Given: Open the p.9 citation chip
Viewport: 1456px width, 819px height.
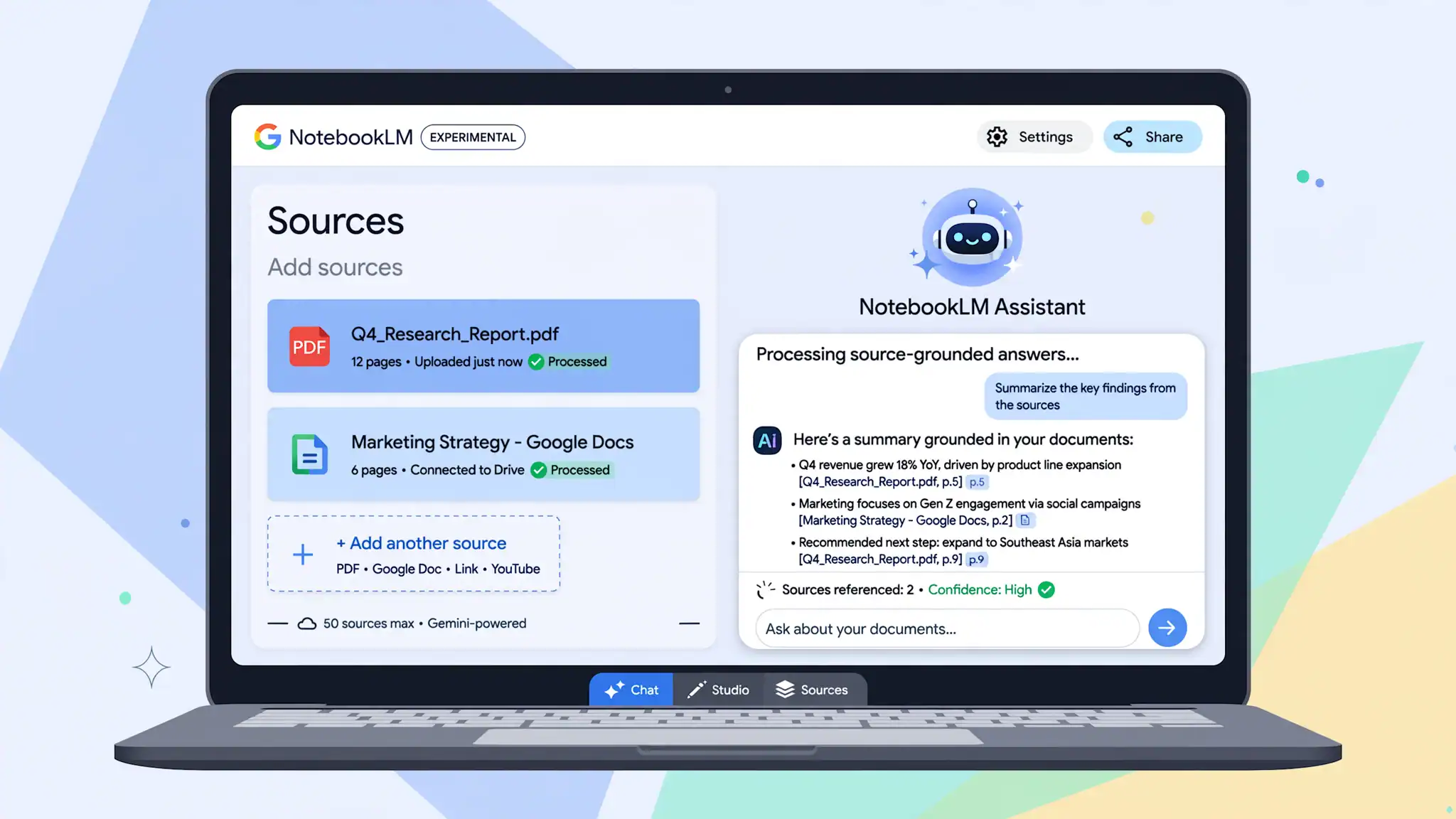Looking at the screenshot, I should point(977,560).
